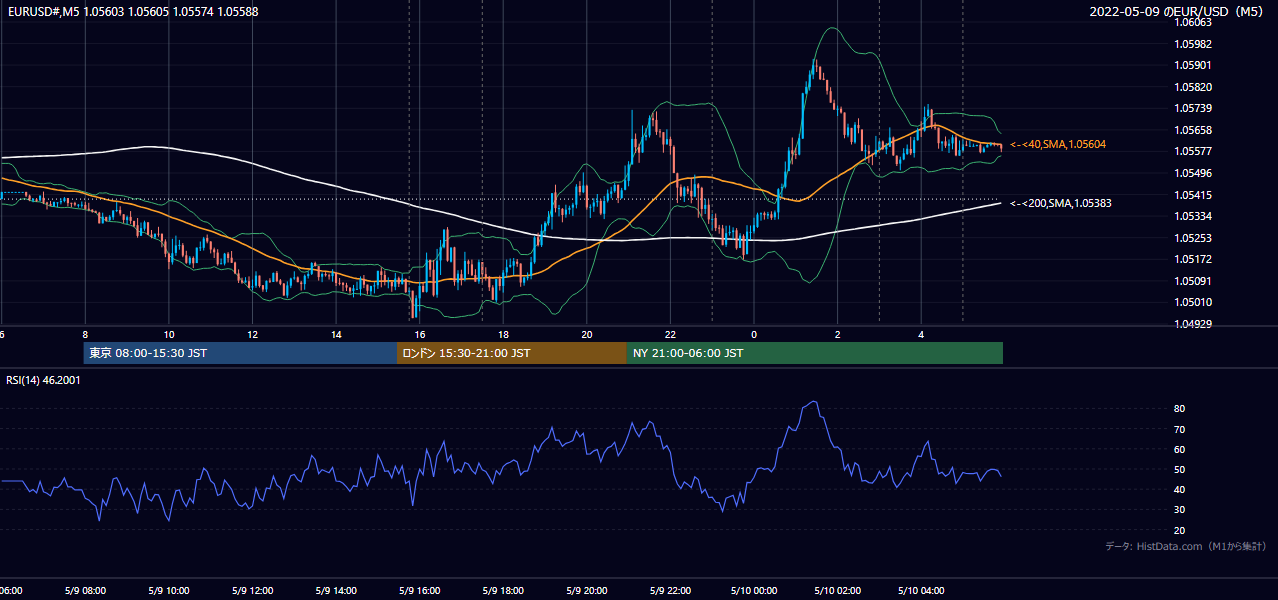This screenshot has height=600, width=1278.
Task: Click price axis value 1.05010
Action: pos(1193,302)
